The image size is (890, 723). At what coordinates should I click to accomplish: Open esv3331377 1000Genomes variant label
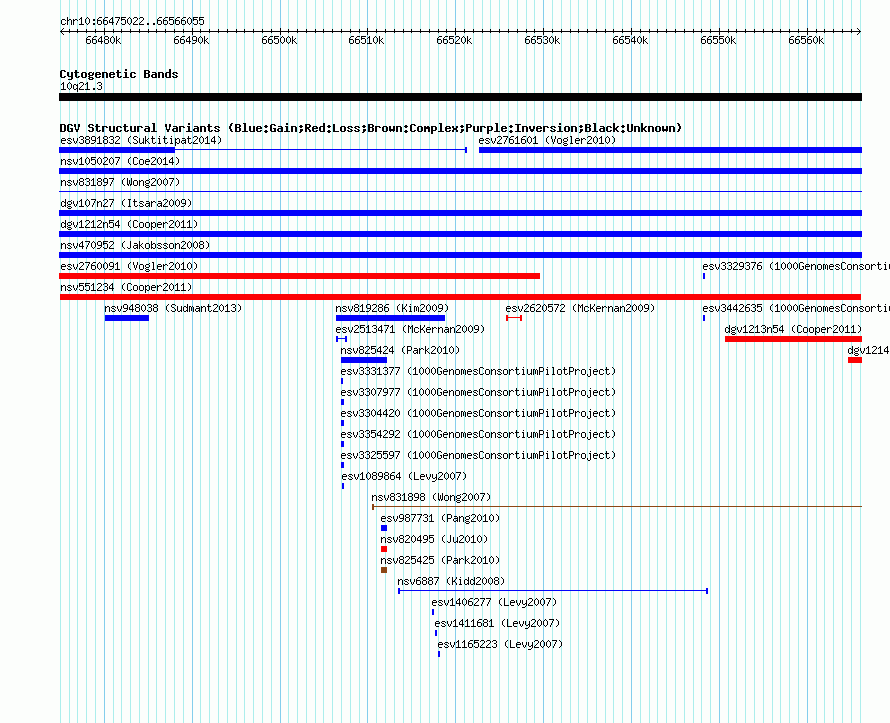click(x=478, y=371)
